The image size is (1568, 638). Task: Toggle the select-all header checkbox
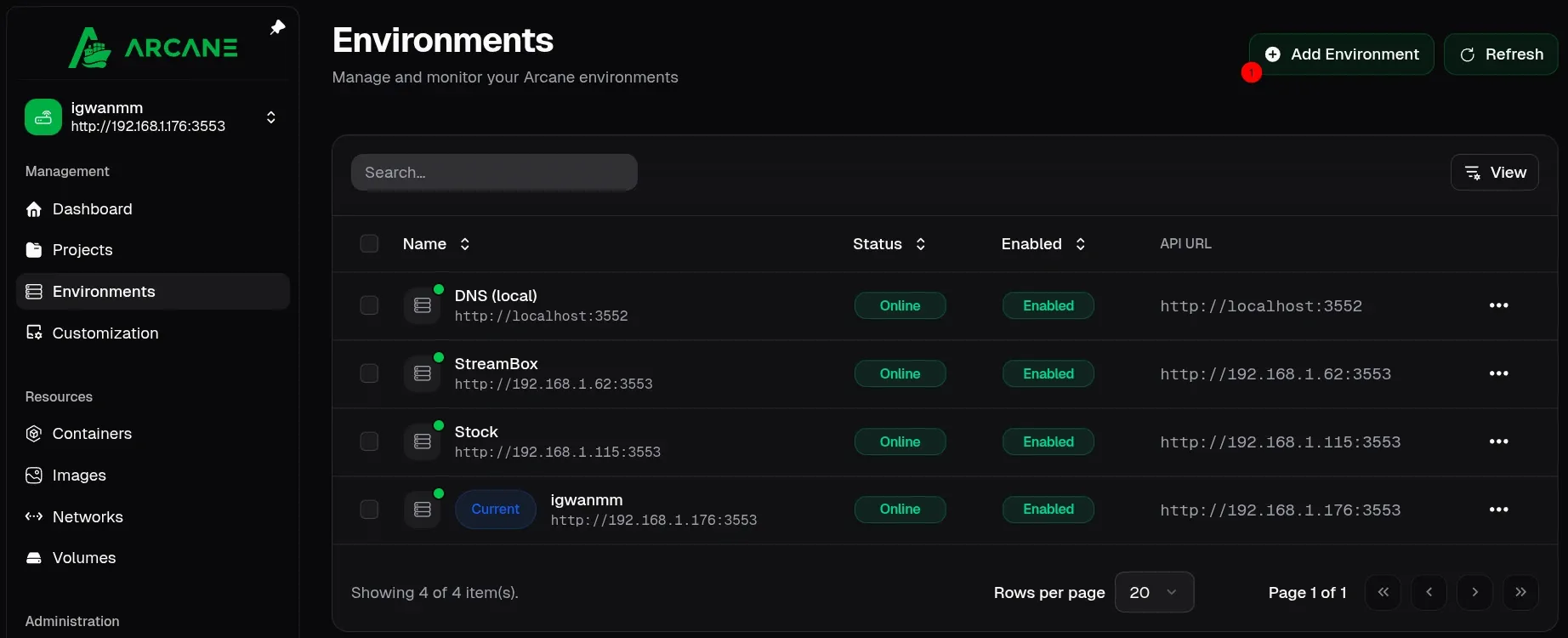pos(369,244)
